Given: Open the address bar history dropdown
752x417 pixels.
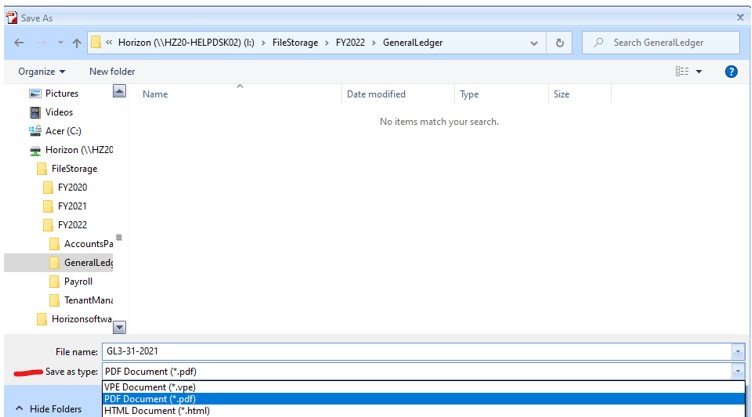Looking at the screenshot, I should (x=533, y=43).
